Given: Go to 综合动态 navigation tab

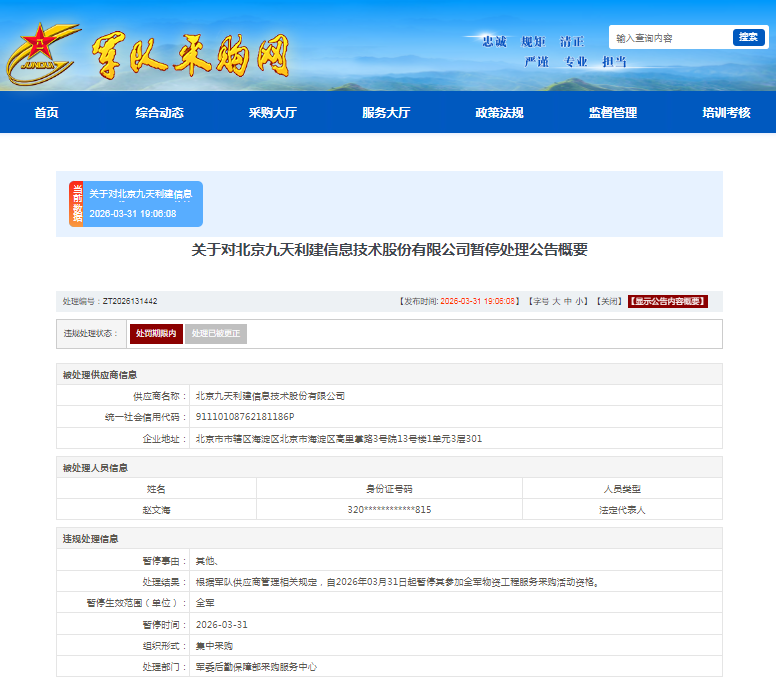Looking at the screenshot, I should coord(160,113).
